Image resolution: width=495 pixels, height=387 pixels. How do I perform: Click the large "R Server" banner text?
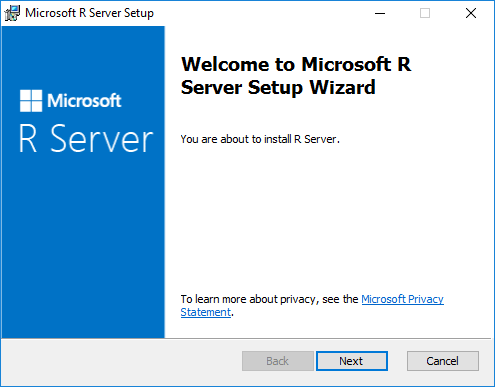point(86,139)
